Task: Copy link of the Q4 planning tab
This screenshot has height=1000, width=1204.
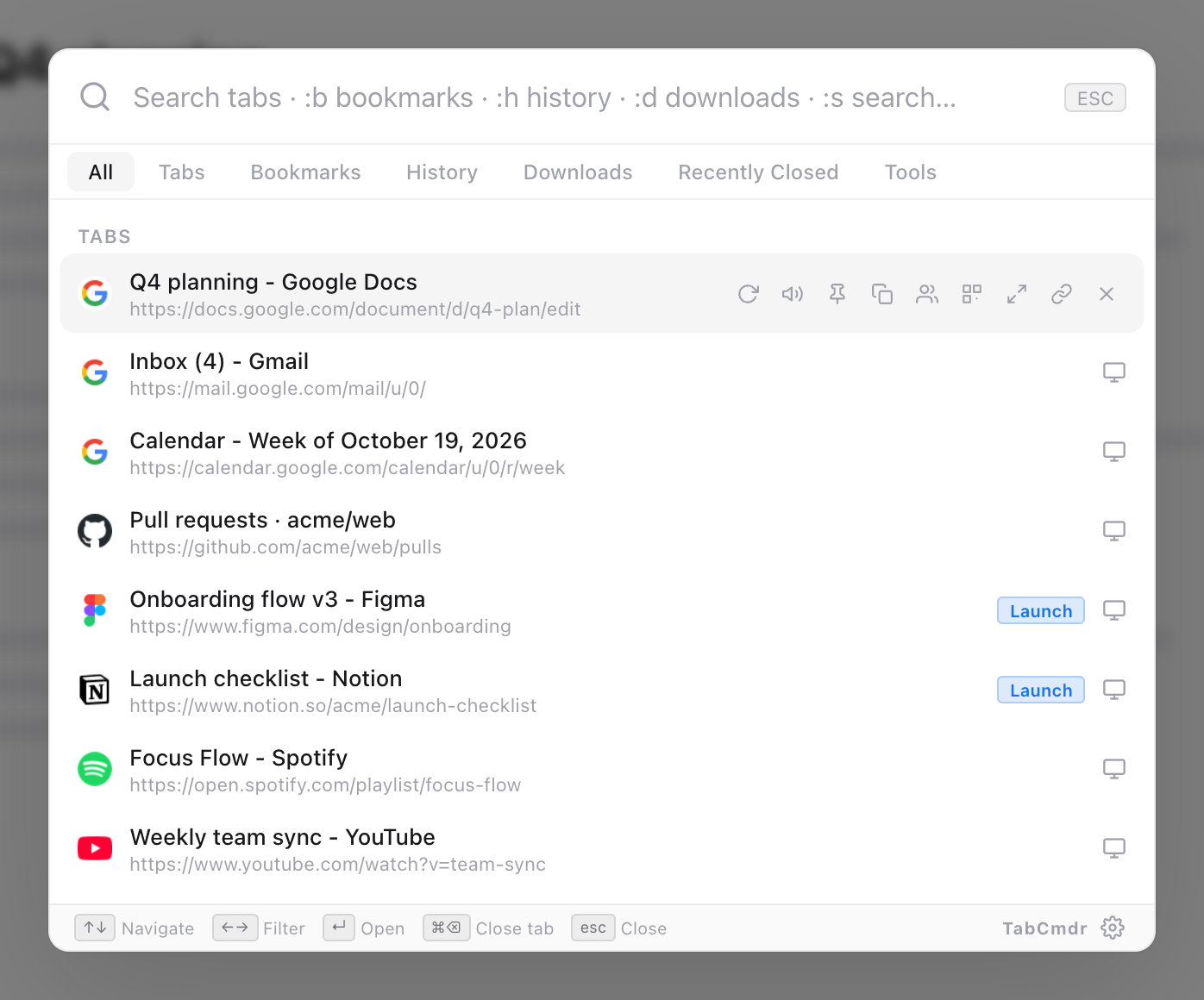Action: click(x=1062, y=294)
